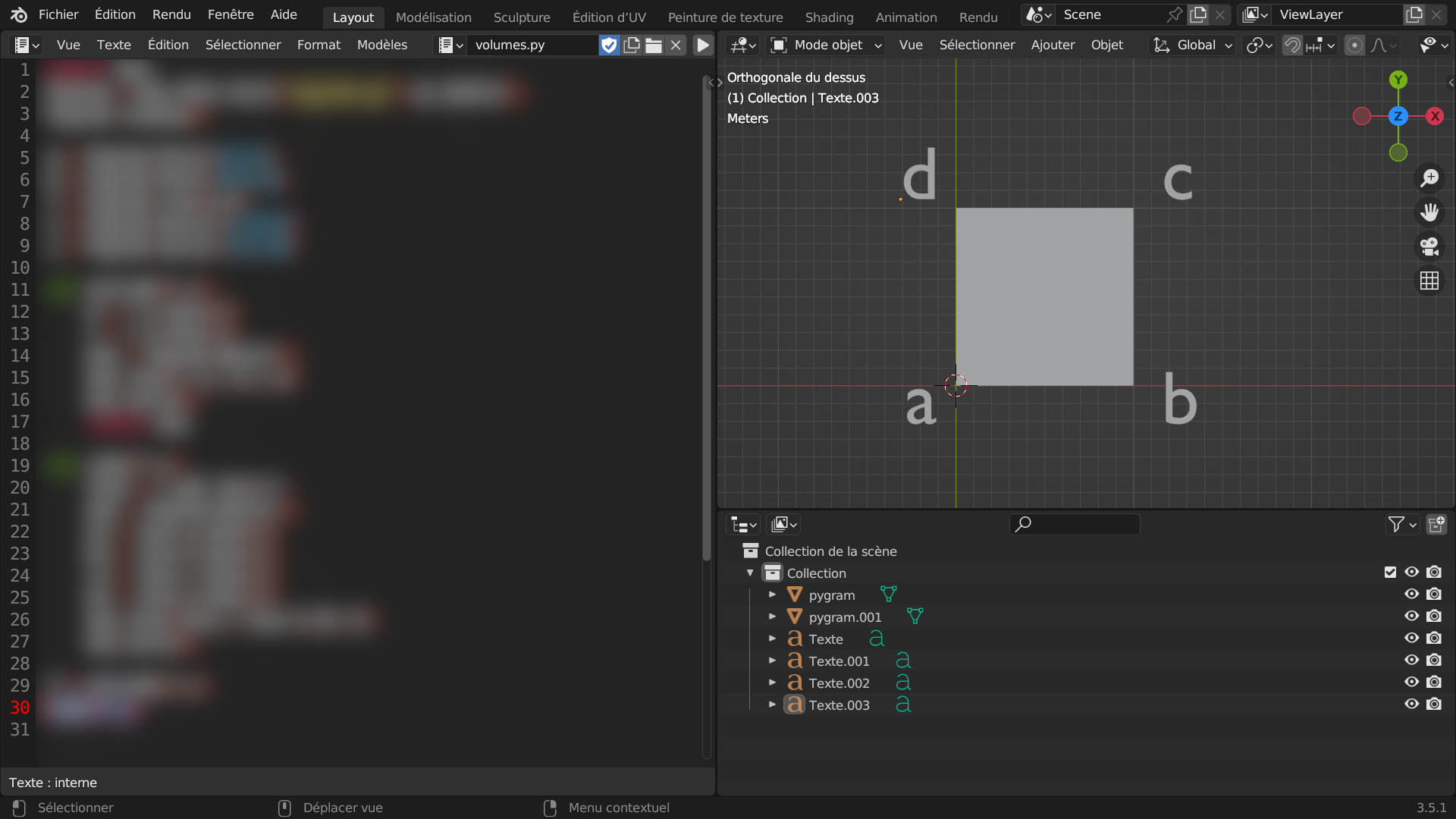
Task: Click the outliner search field
Action: click(x=1075, y=524)
